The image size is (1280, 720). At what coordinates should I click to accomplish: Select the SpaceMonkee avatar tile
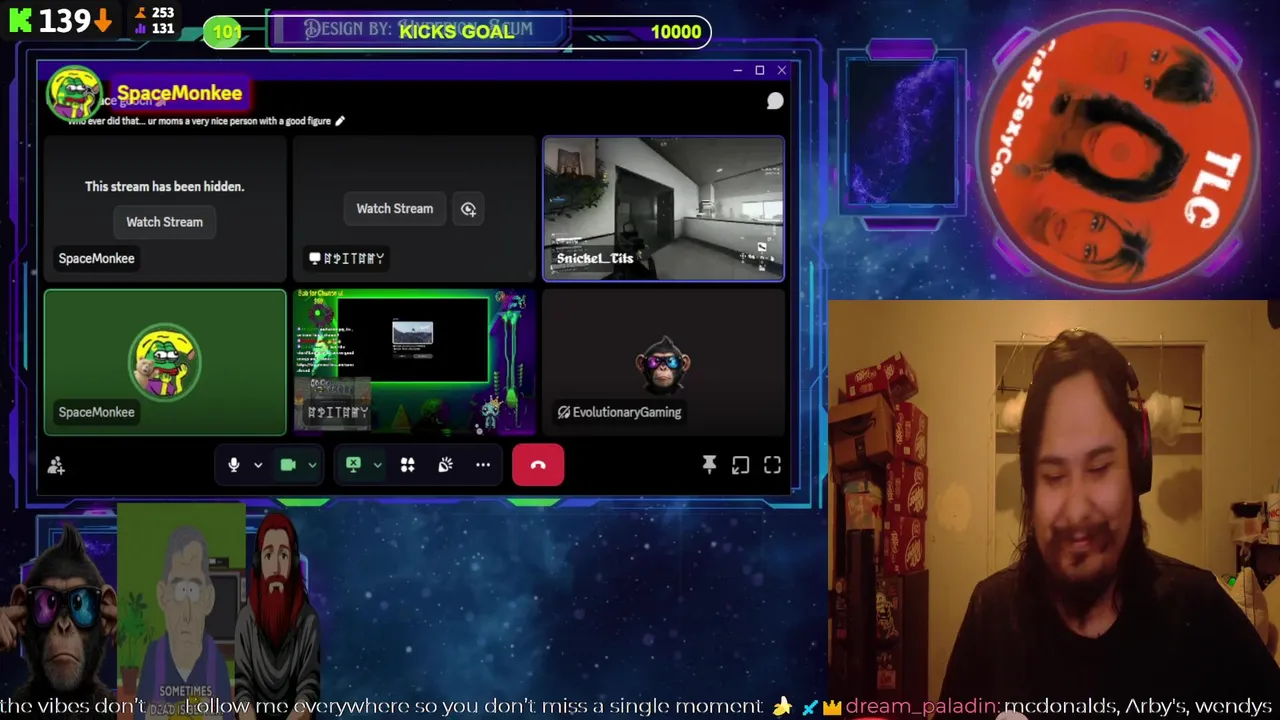pyautogui.click(x=165, y=363)
